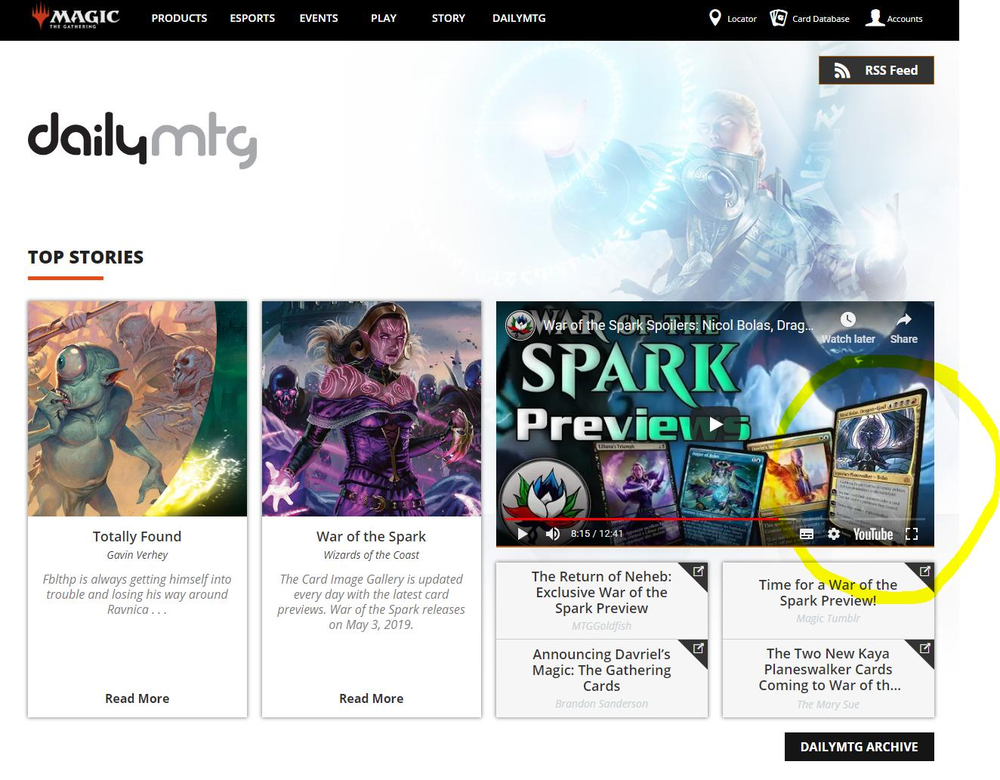Enter fullscreen mode on the video
Screen dimensions: 1000x780
[911, 534]
